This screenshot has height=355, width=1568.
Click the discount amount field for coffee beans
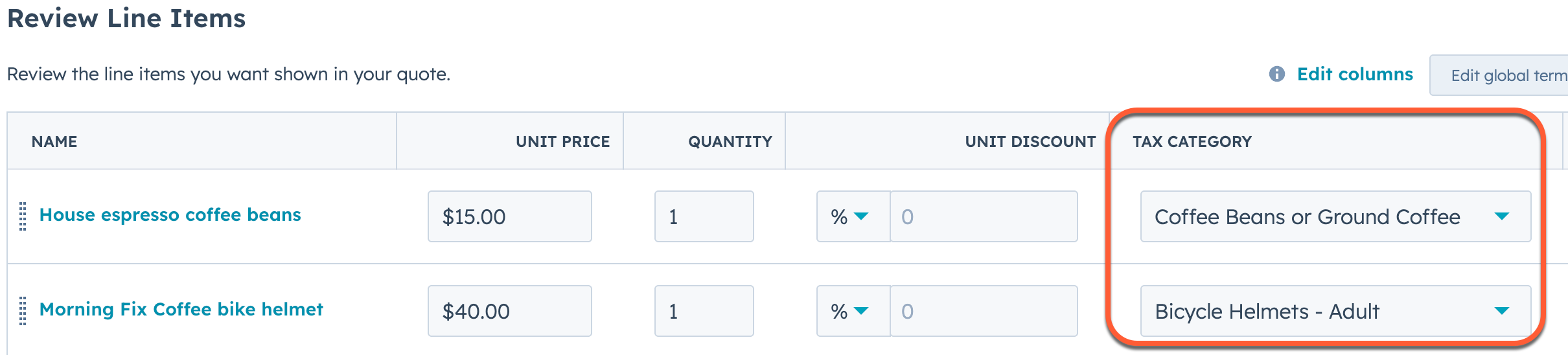click(984, 216)
